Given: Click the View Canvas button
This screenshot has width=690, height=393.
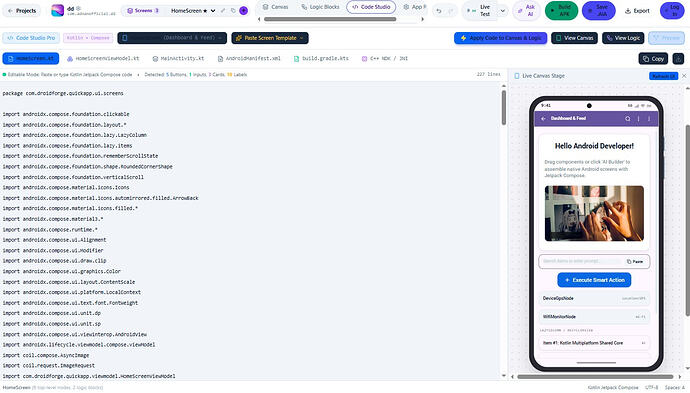Looking at the screenshot, I should (574, 38).
